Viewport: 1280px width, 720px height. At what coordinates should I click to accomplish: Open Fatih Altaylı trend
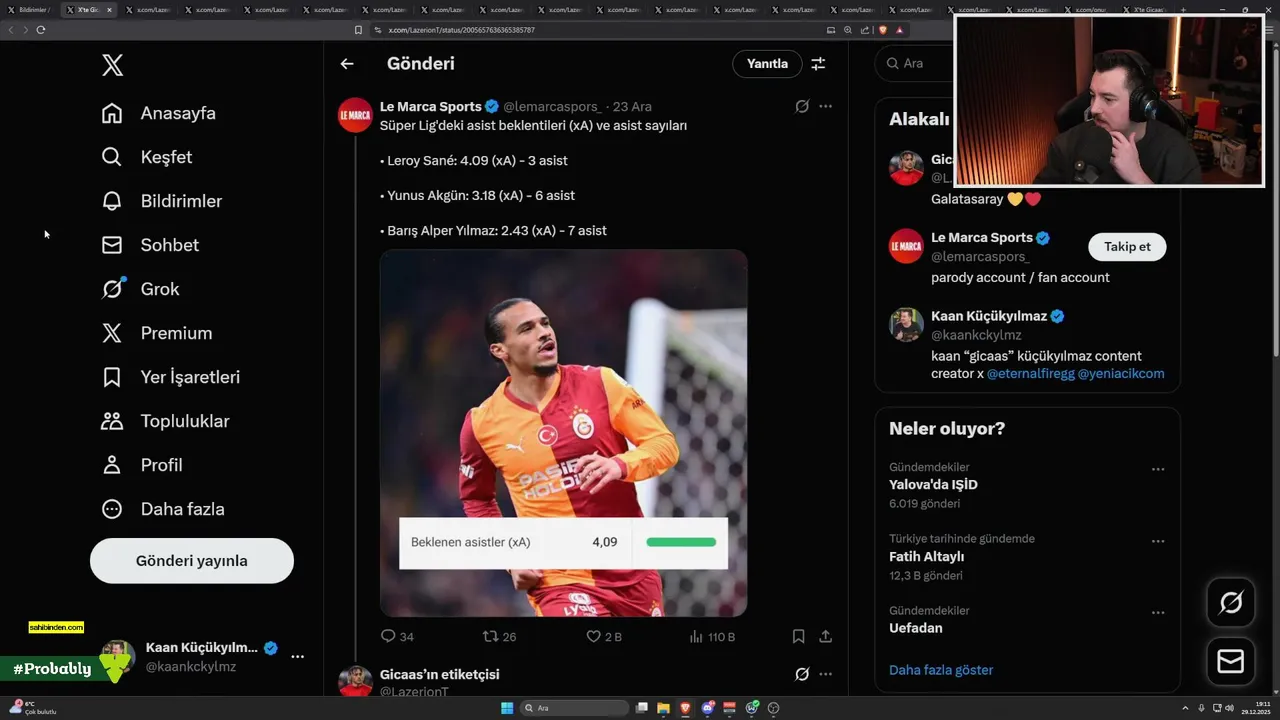926,557
